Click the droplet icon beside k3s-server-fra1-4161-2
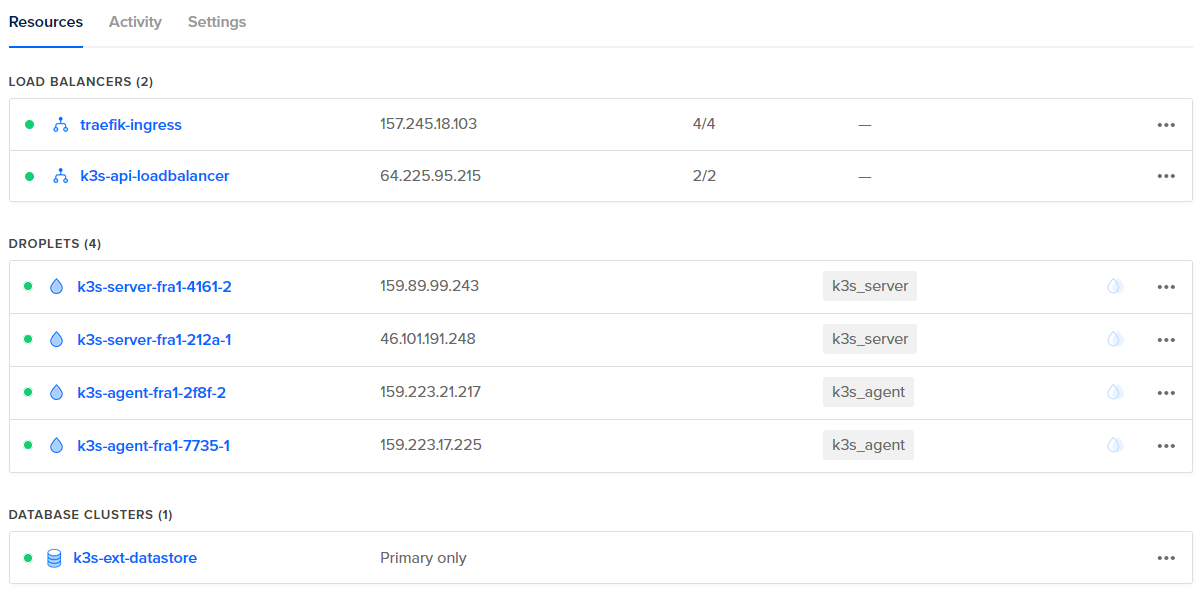This screenshot has width=1203, height=595. click(x=56, y=286)
